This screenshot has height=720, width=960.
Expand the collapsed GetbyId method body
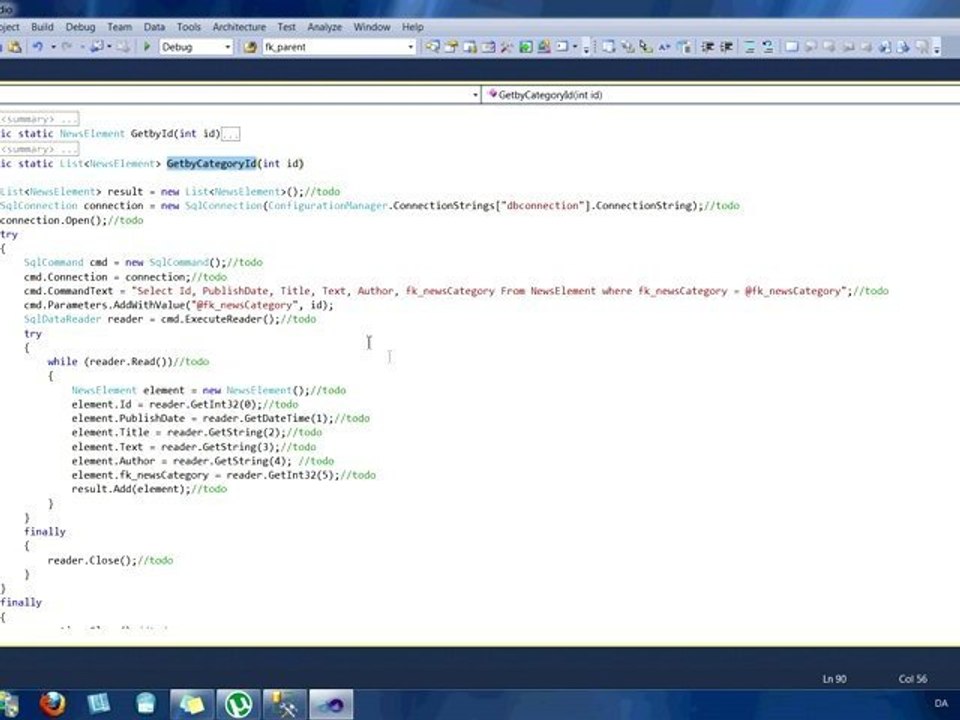(x=231, y=134)
